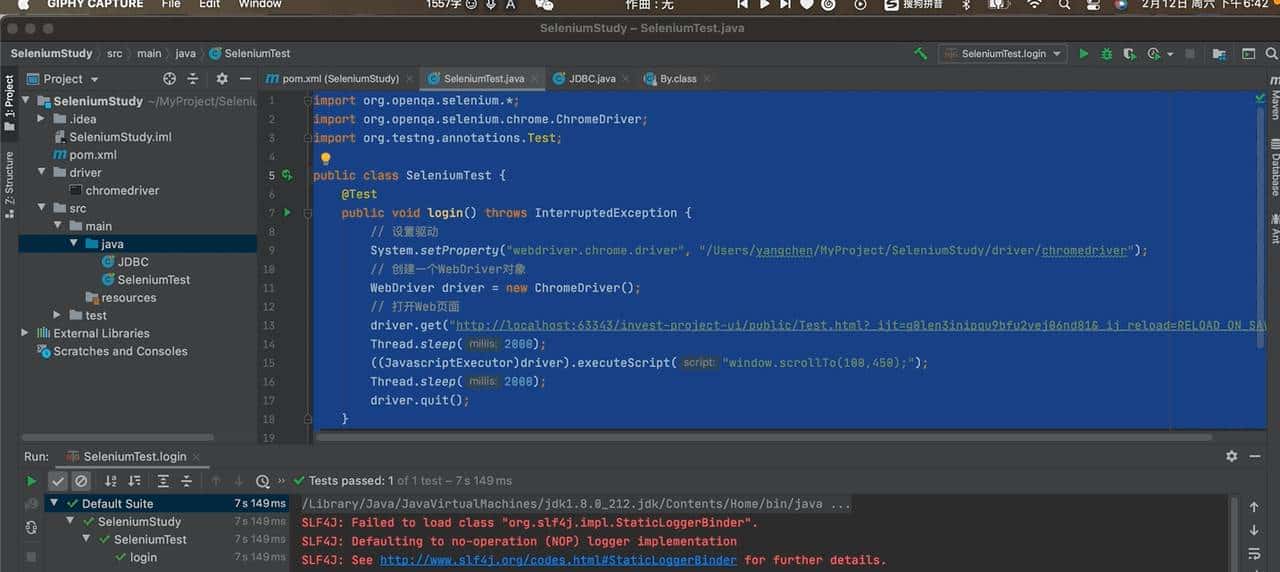Hide the Run tool window with the minus icon
Image resolution: width=1280 pixels, height=572 pixels.
point(1256,456)
